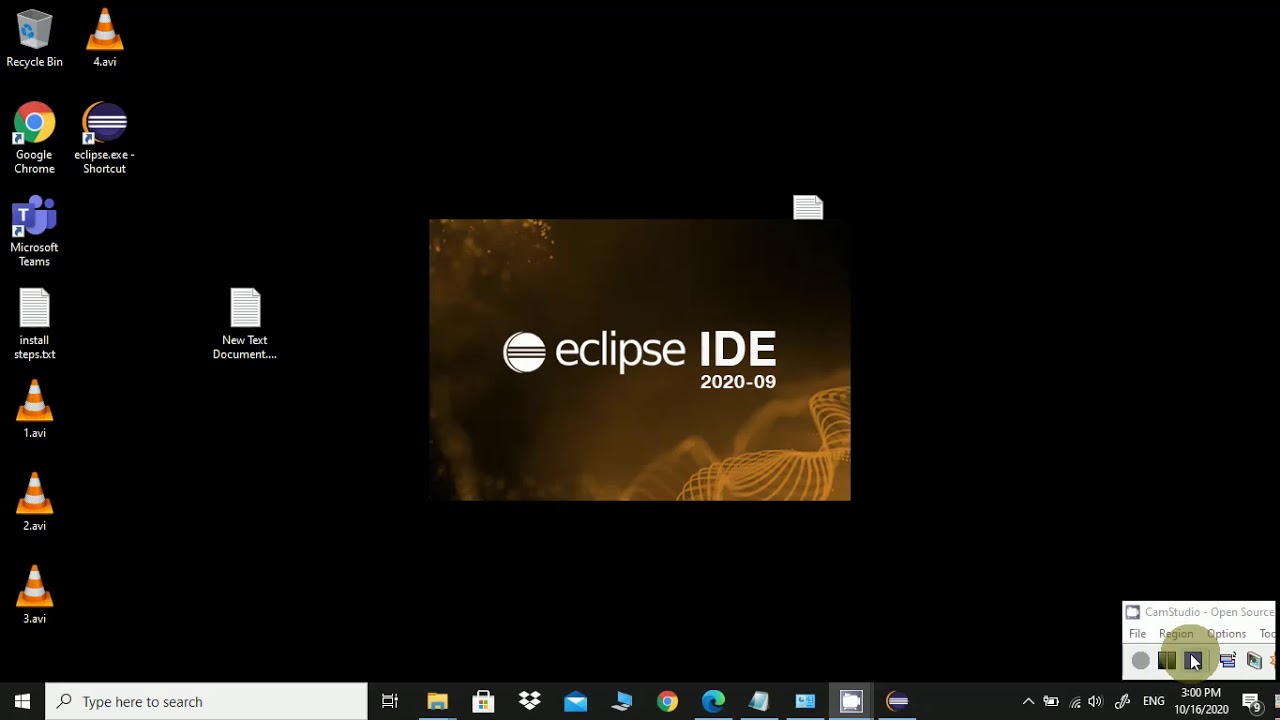This screenshot has width=1280, height=720.
Task: Click the CamStudio Pause button
Action: 1167,660
